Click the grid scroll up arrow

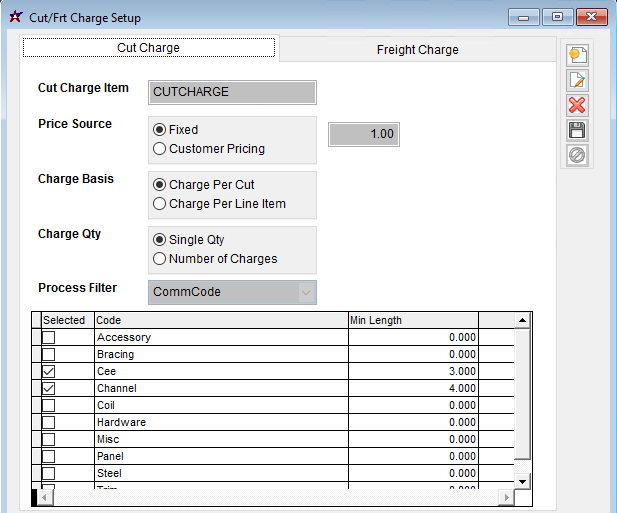[x=522, y=320]
